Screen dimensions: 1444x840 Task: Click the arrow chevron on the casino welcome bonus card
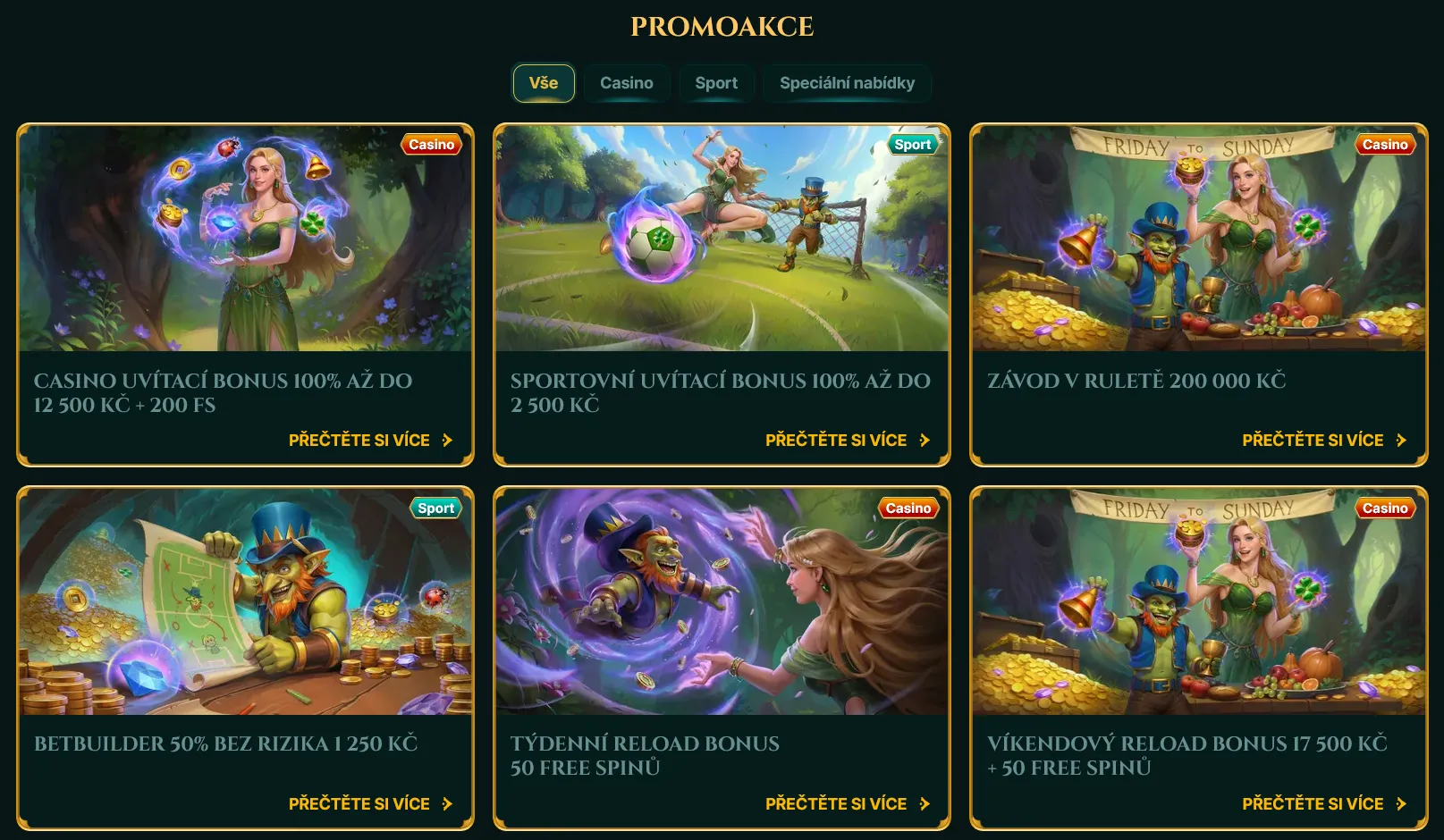point(447,441)
